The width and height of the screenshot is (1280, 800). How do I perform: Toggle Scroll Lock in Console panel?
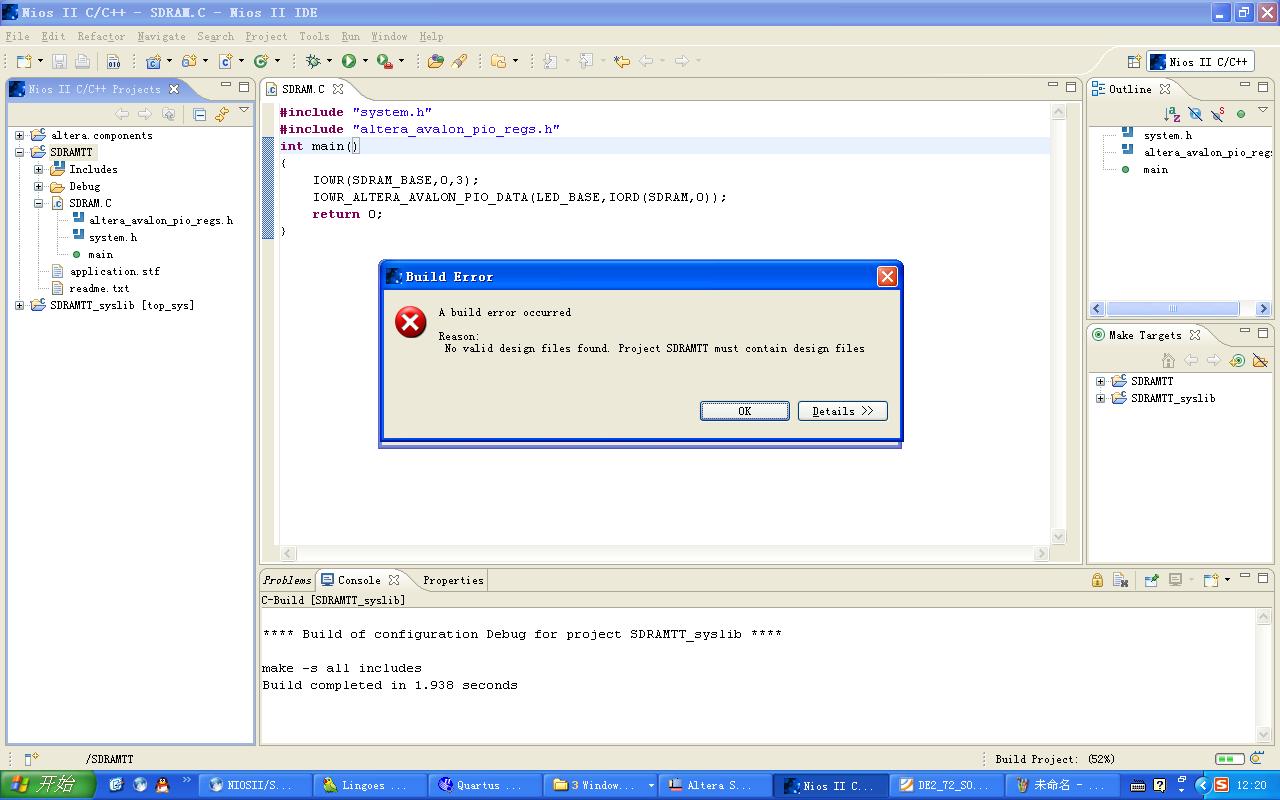pos(1097,580)
